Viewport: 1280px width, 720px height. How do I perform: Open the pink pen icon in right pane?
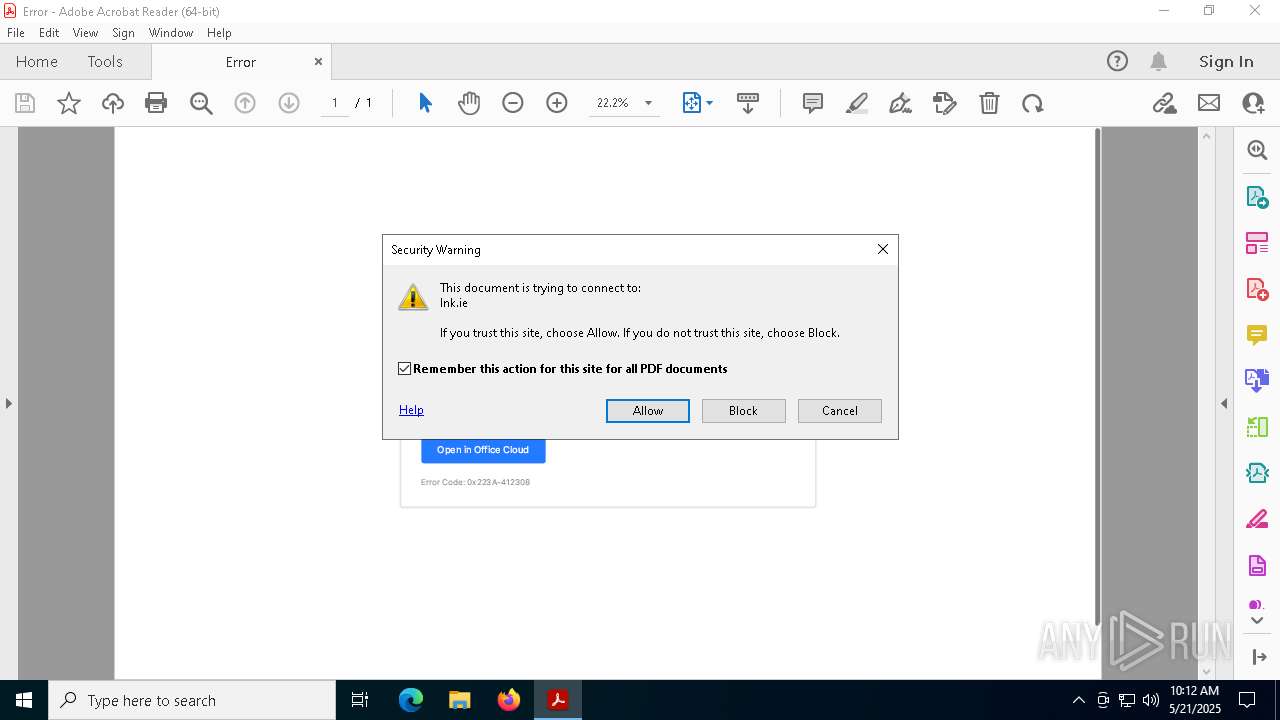(x=1257, y=519)
